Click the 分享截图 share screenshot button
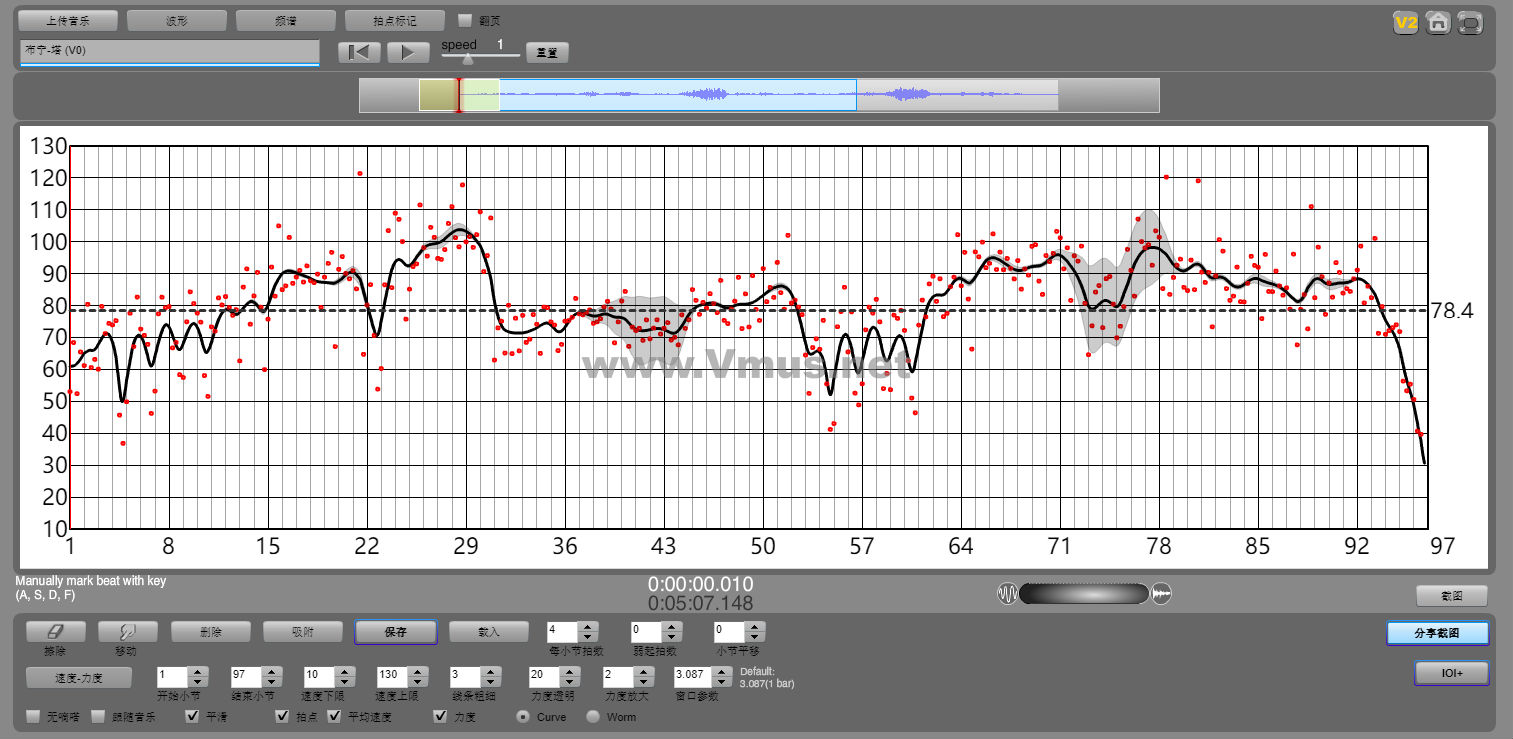 point(1437,633)
